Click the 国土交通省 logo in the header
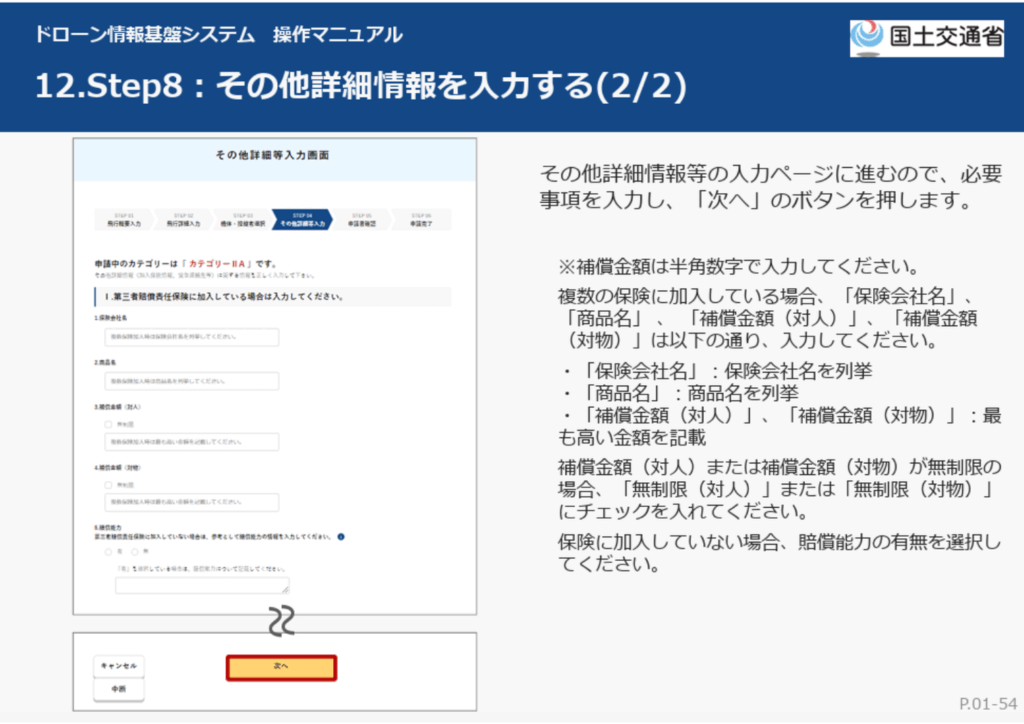Viewport: 1024px width, 724px height. (926, 37)
